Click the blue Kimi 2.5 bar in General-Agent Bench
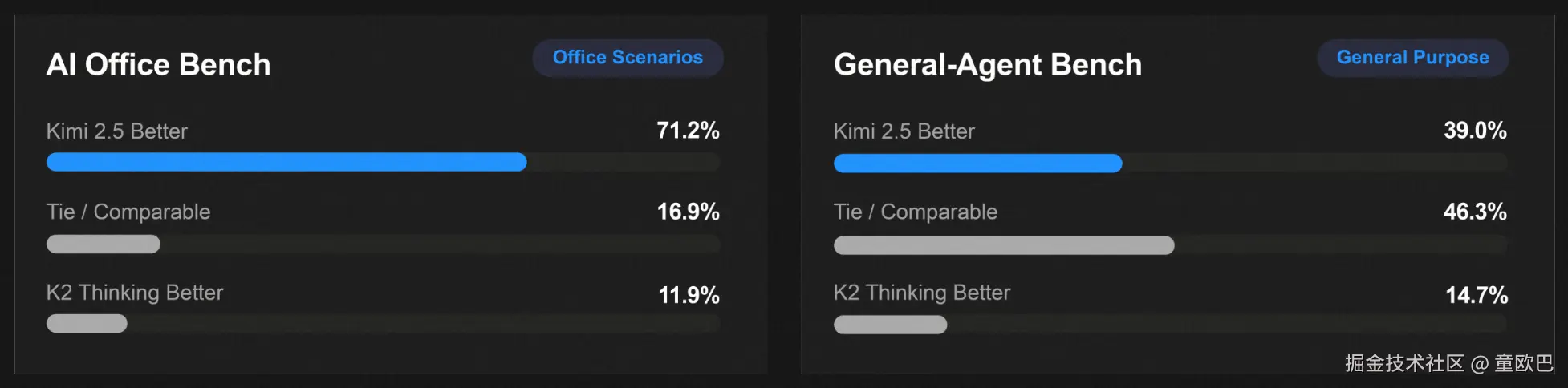The width and height of the screenshot is (1568, 388). pyautogui.click(x=977, y=164)
